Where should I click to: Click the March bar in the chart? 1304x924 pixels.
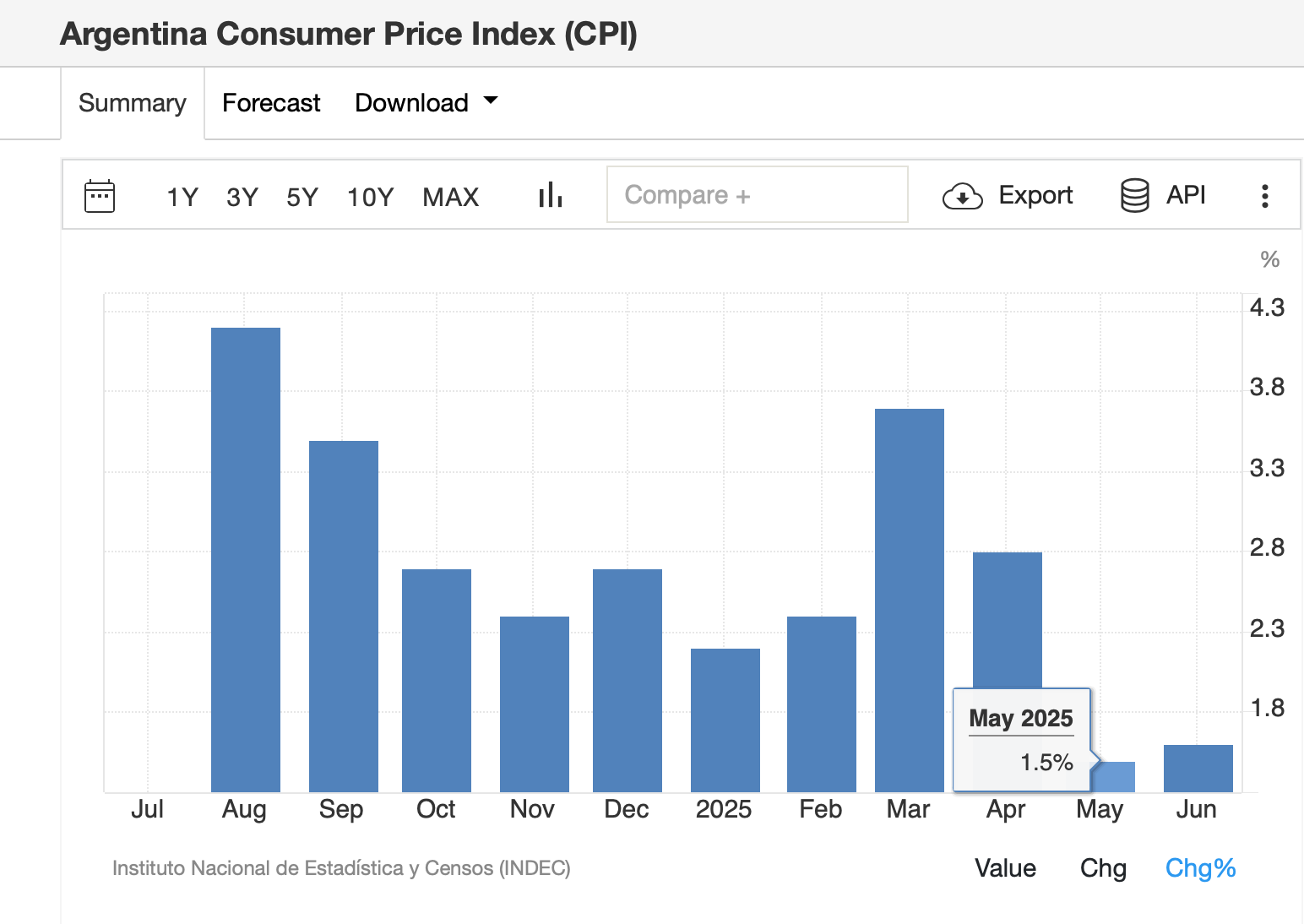coord(909,600)
